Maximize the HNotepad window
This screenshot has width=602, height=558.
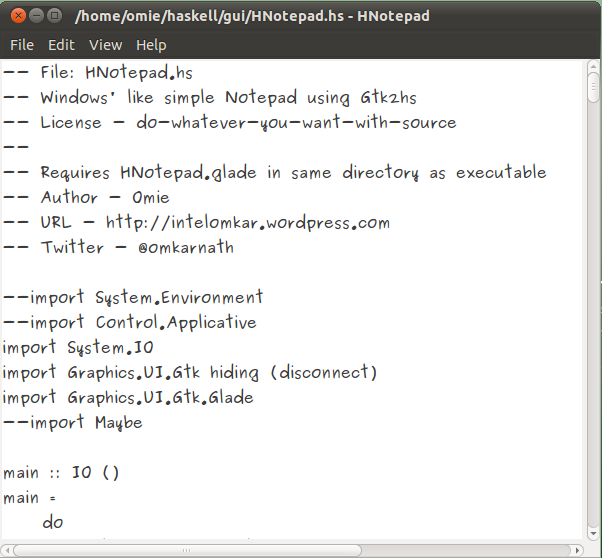click(55, 16)
